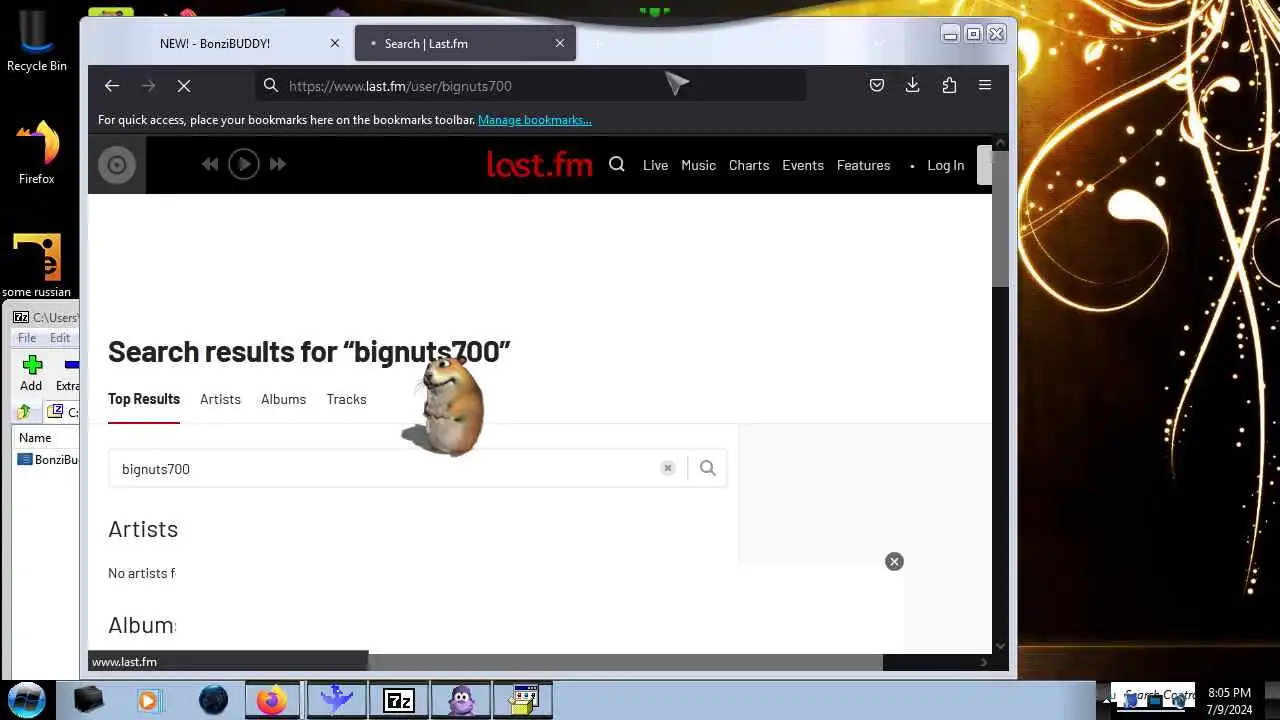Open the Live link in Last.fm header
This screenshot has width=1280, height=720.
click(655, 165)
